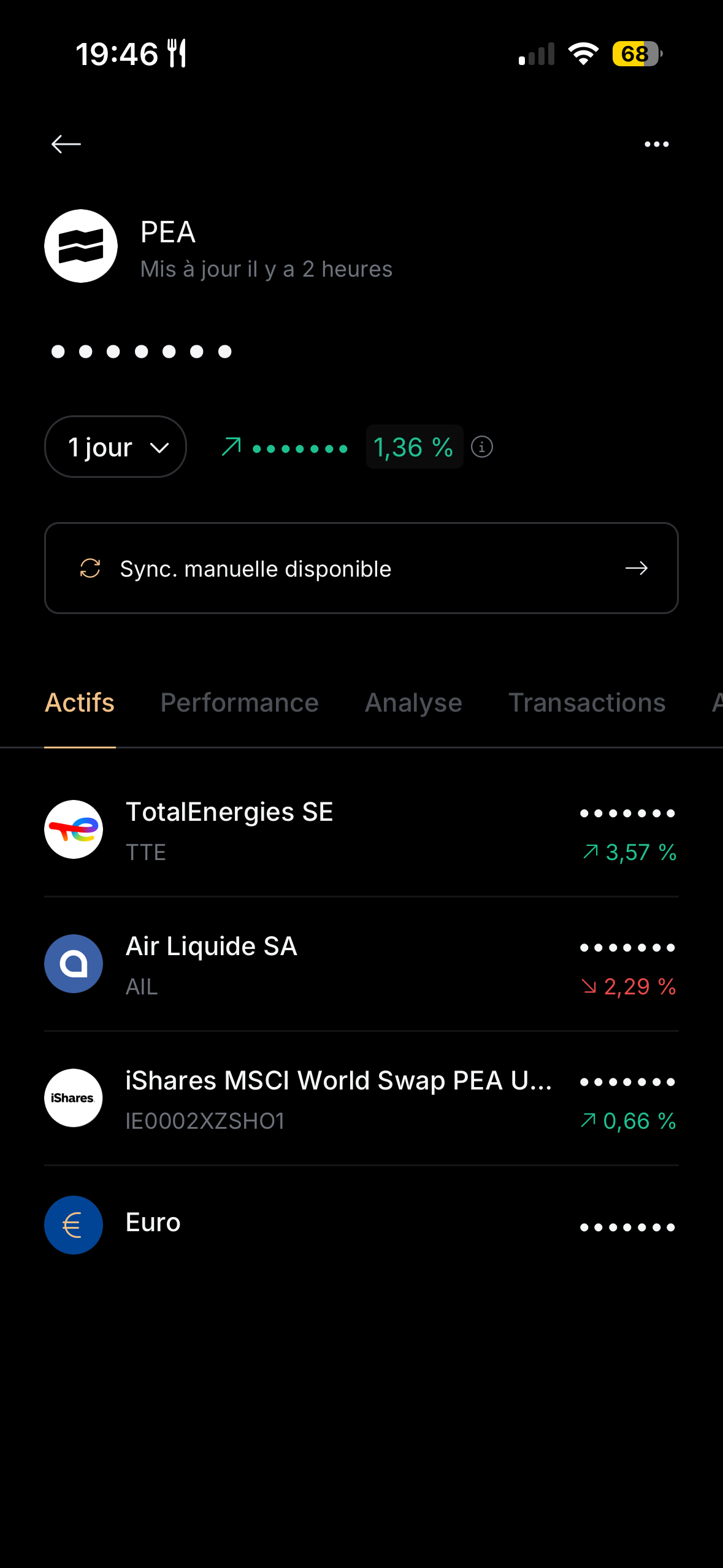Open iShares MSCI World Swap PEA holding

[x=339, y=1081]
